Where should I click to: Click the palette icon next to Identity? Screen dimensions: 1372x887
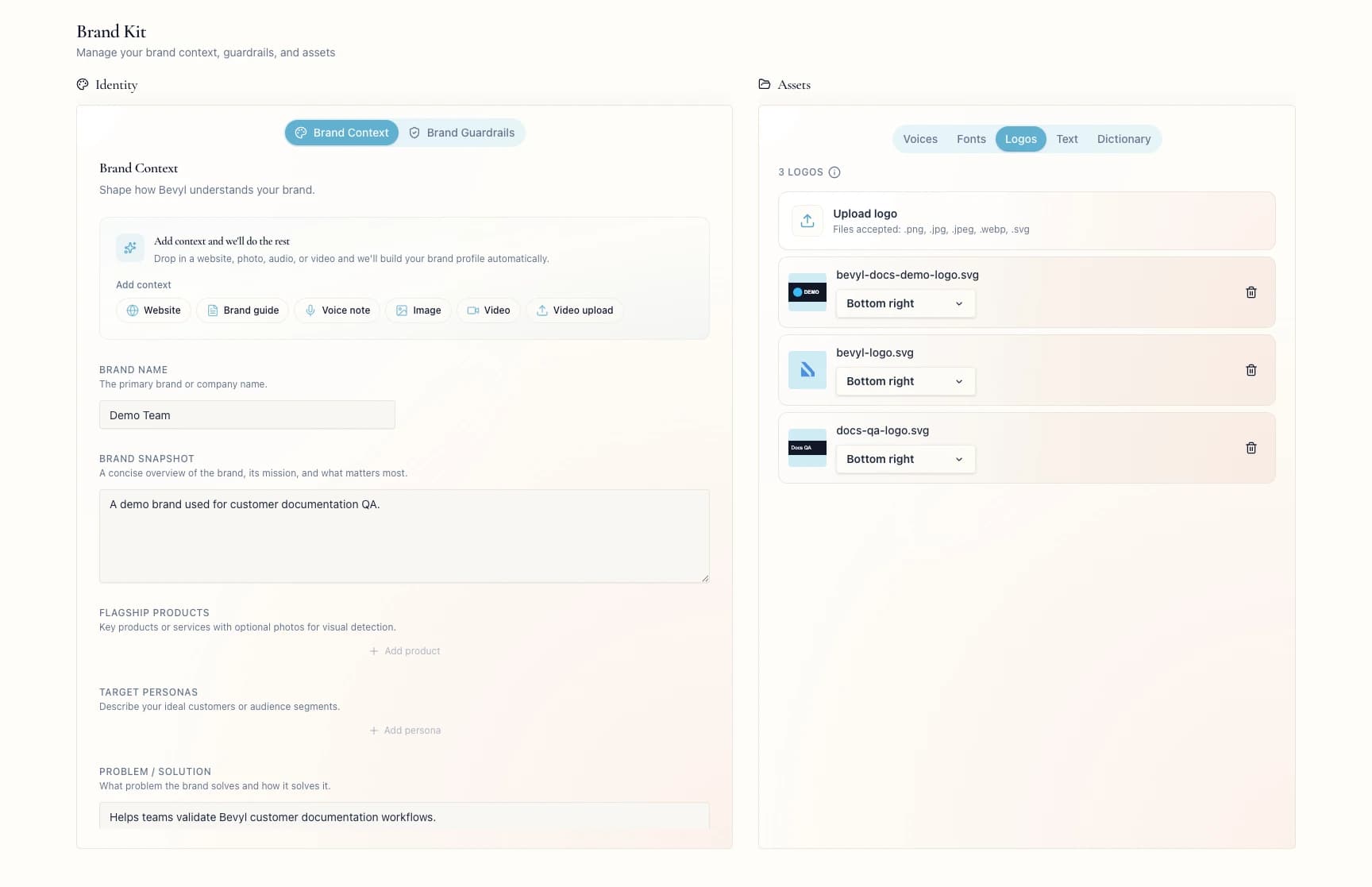pyautogui.click(x=83, y=84)
